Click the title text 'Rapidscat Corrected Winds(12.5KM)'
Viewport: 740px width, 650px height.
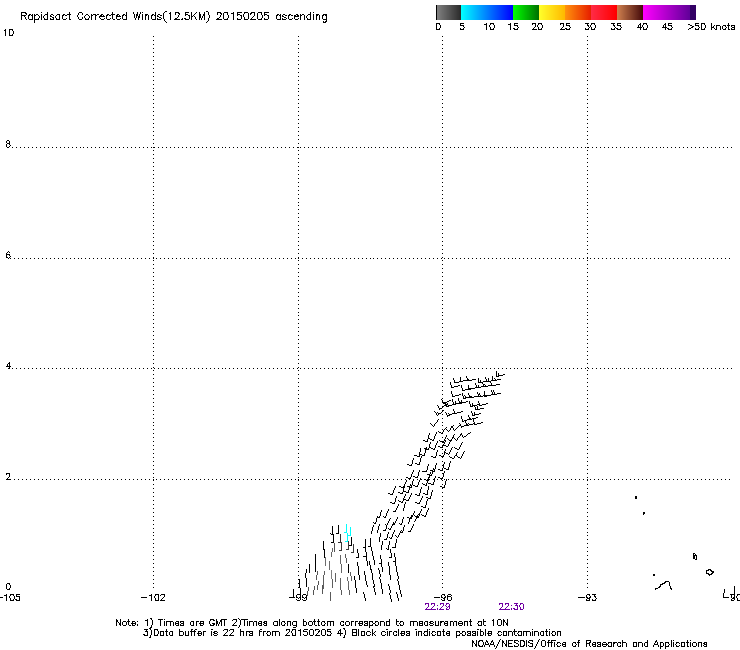[x=115, y=17]
